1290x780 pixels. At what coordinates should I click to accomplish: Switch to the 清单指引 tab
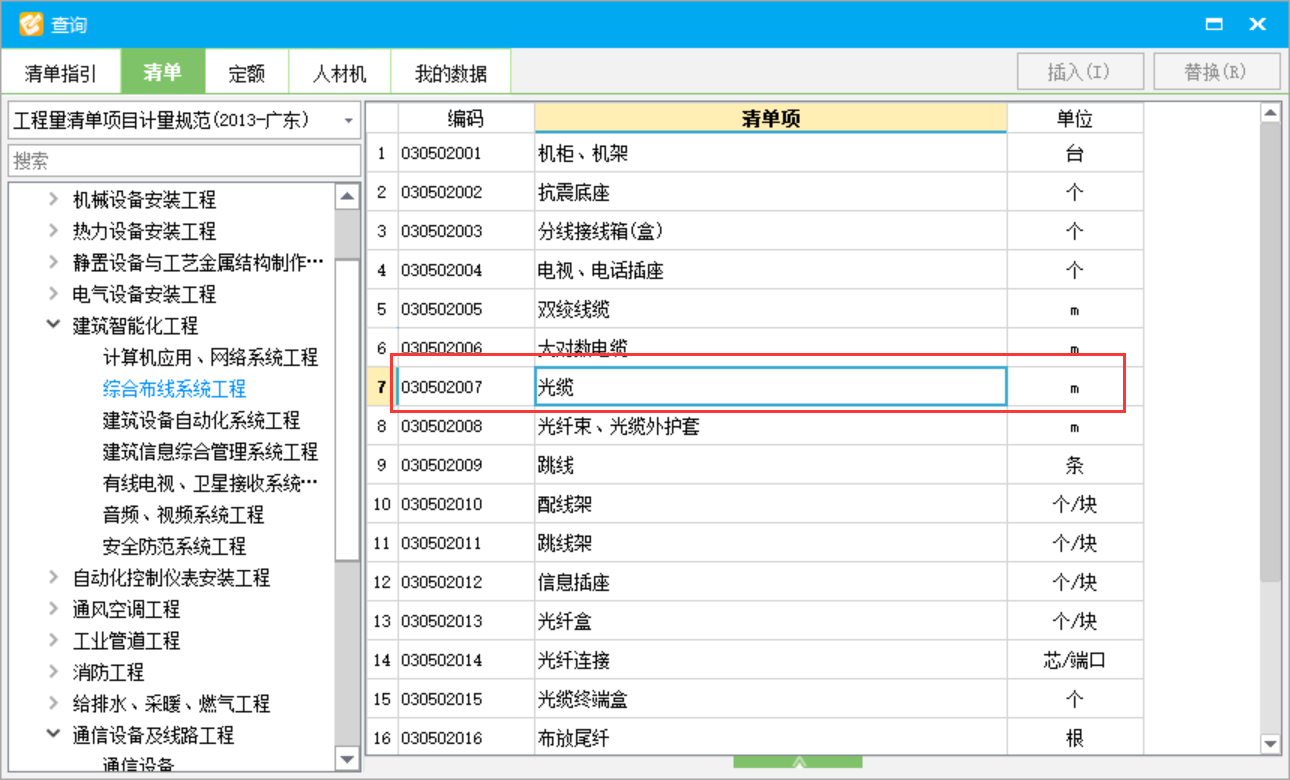pos(61,73)
